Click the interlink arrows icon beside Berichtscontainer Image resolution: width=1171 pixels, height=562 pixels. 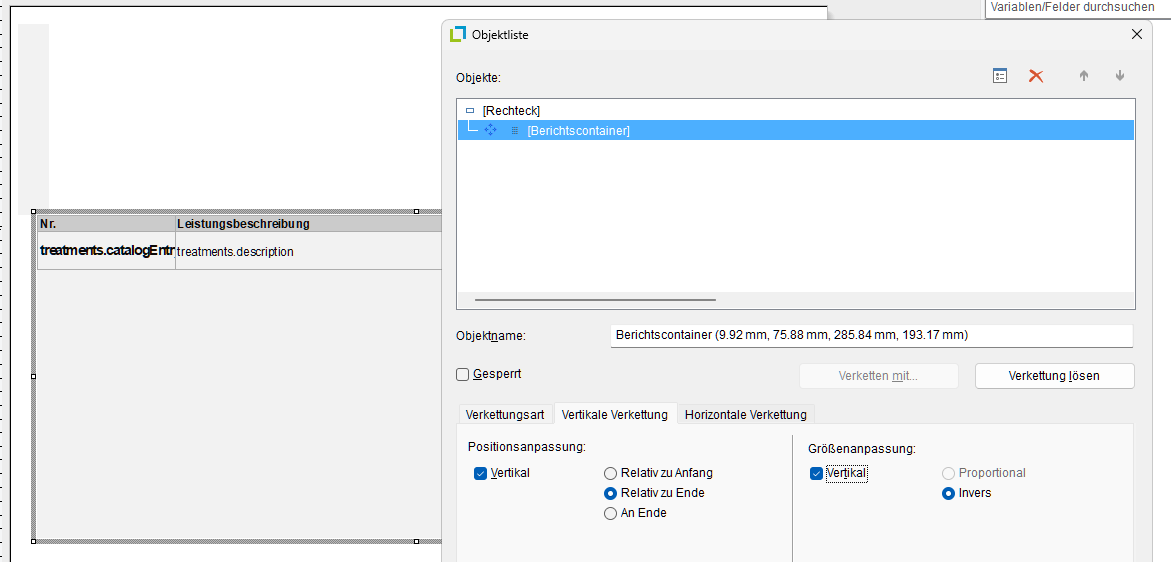491,130
